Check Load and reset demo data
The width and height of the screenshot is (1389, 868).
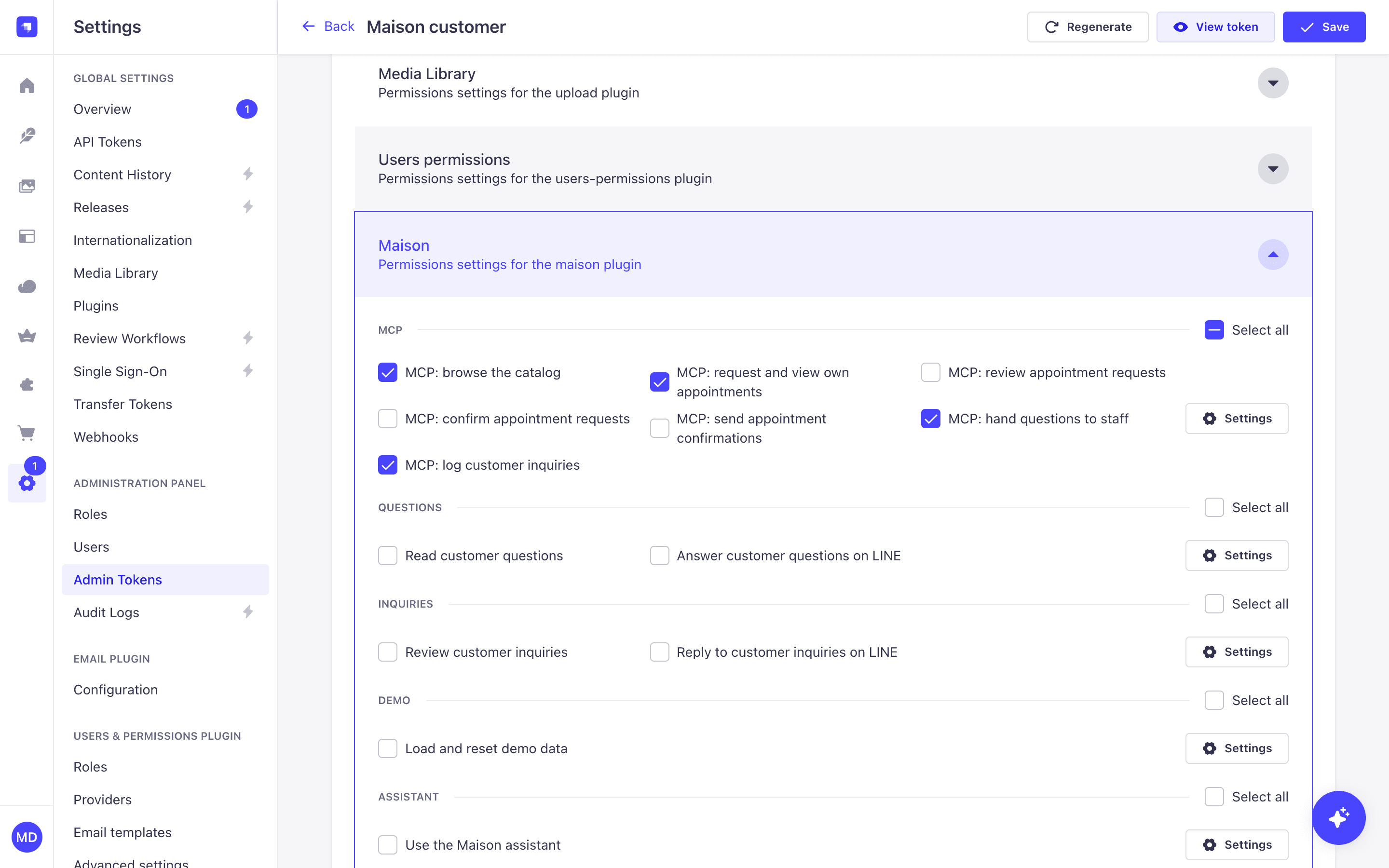pyautogui.click(x=388, y=748)
